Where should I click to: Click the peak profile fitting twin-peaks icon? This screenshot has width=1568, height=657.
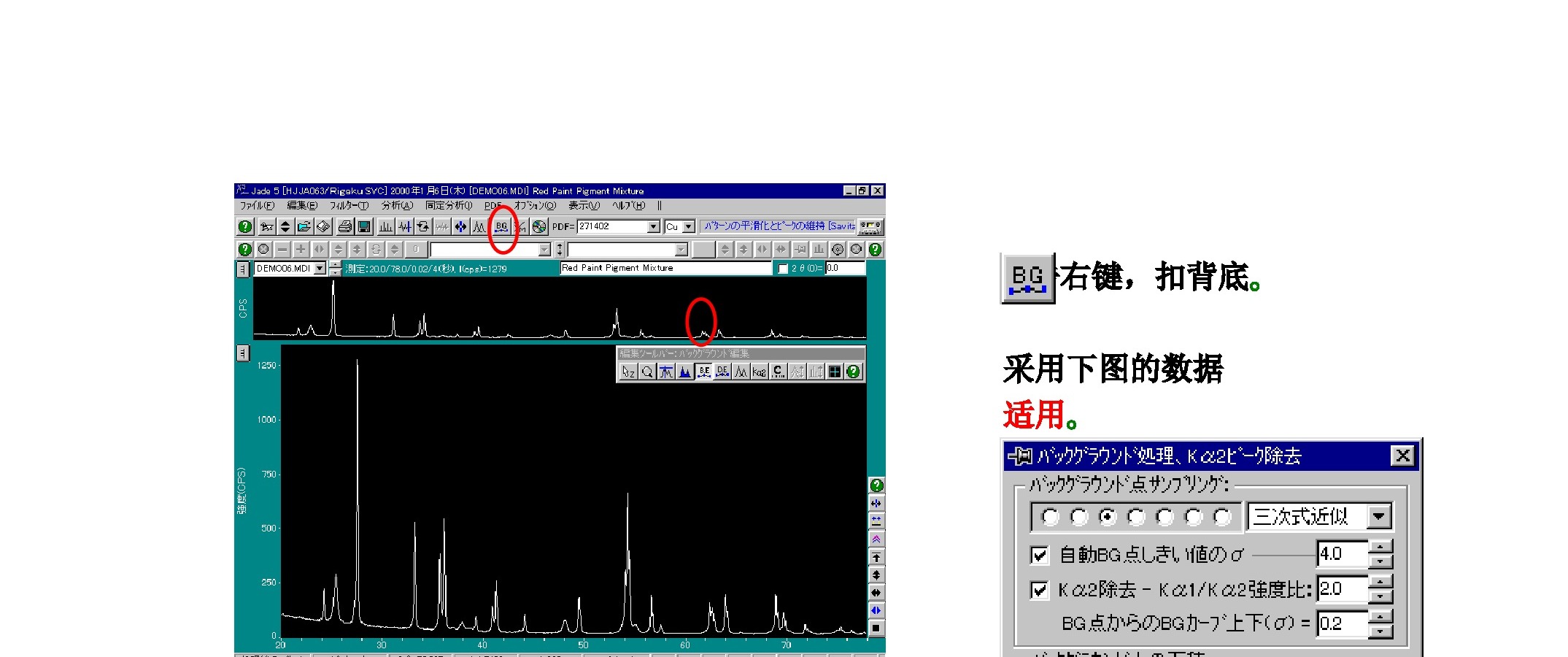click(479, 226)
